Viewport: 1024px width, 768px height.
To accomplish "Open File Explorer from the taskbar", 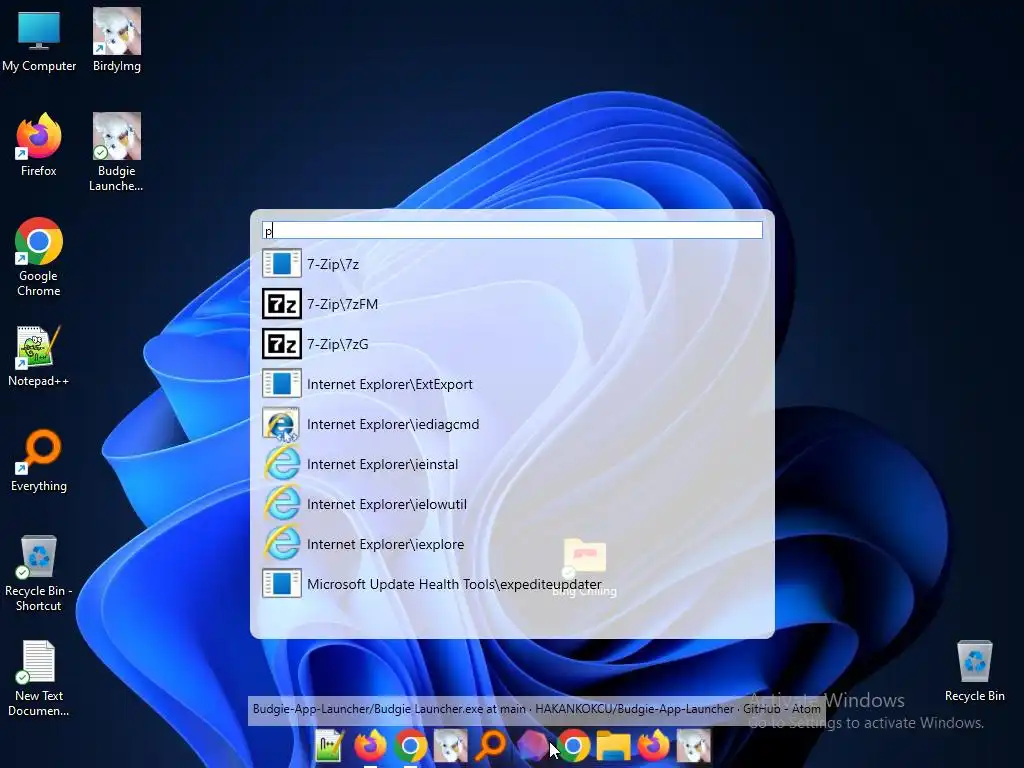I will pos(613,746).
